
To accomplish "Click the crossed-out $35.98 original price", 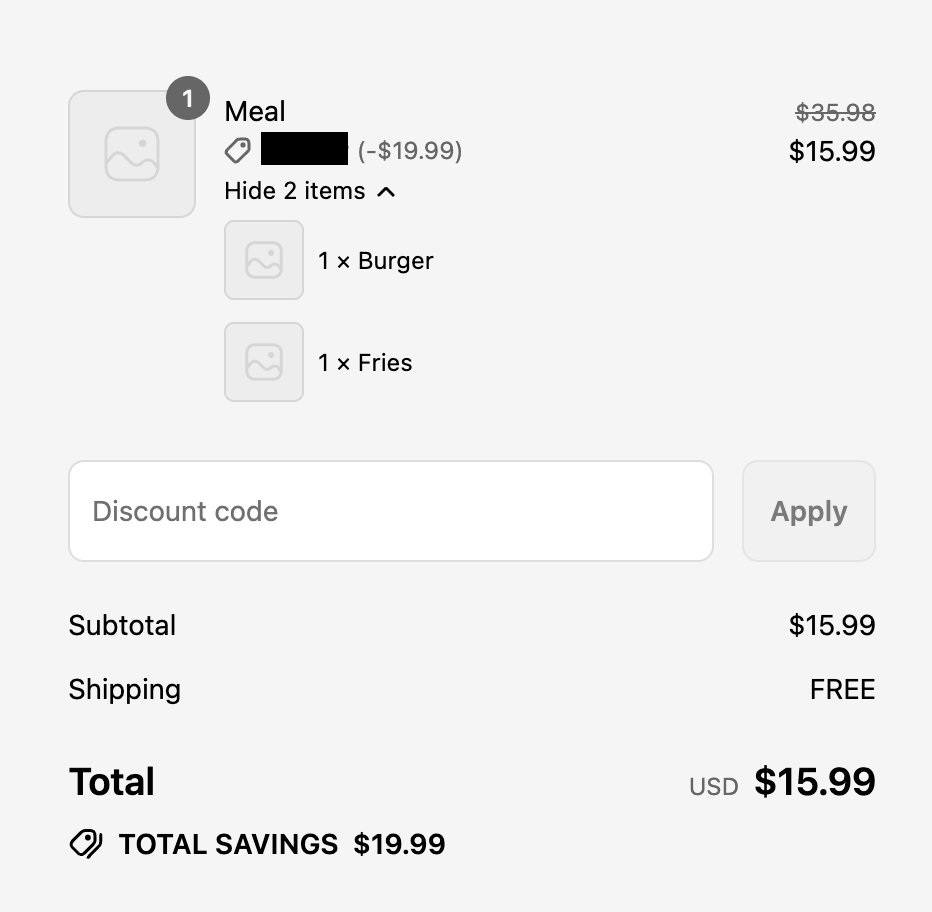I will click(x=835, y=113).
